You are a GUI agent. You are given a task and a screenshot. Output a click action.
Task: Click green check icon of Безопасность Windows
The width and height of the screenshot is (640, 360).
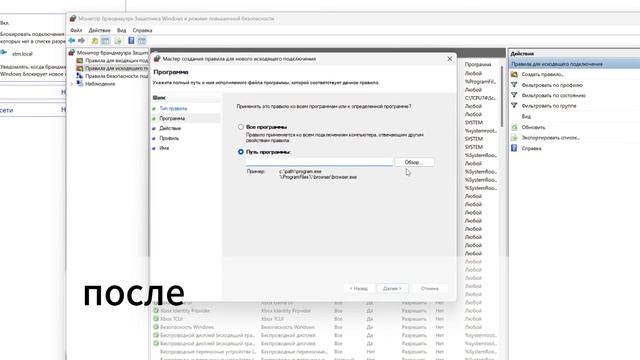pos(156,327)
